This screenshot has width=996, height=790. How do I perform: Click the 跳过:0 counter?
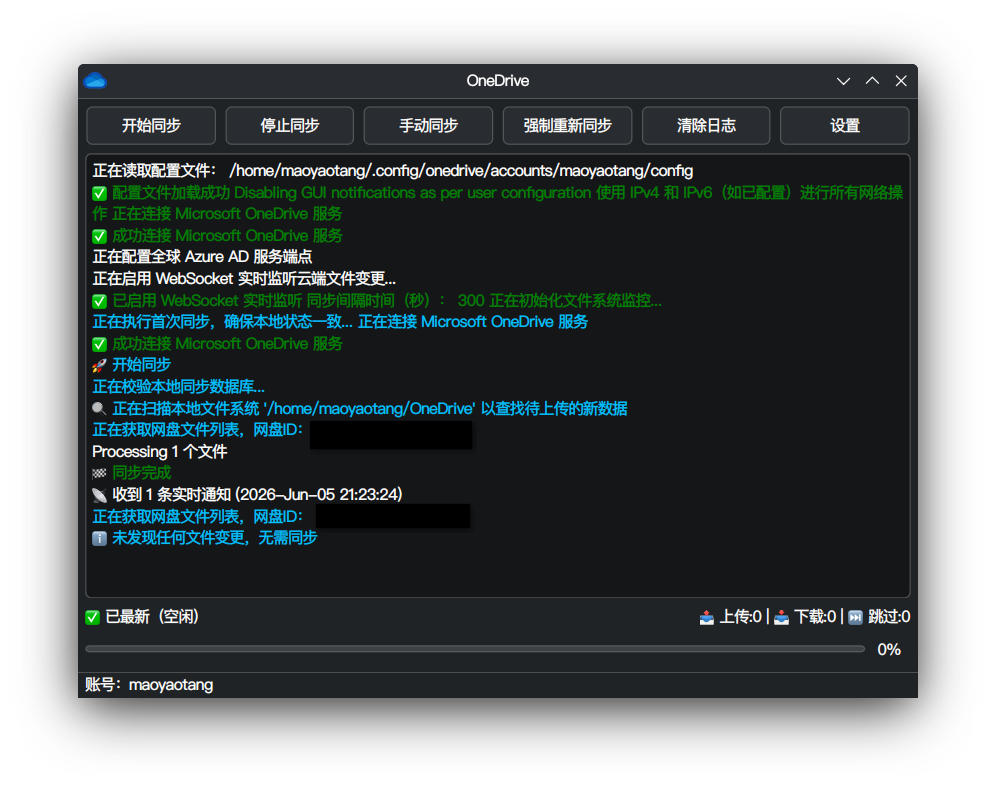(x=889, y=617)
